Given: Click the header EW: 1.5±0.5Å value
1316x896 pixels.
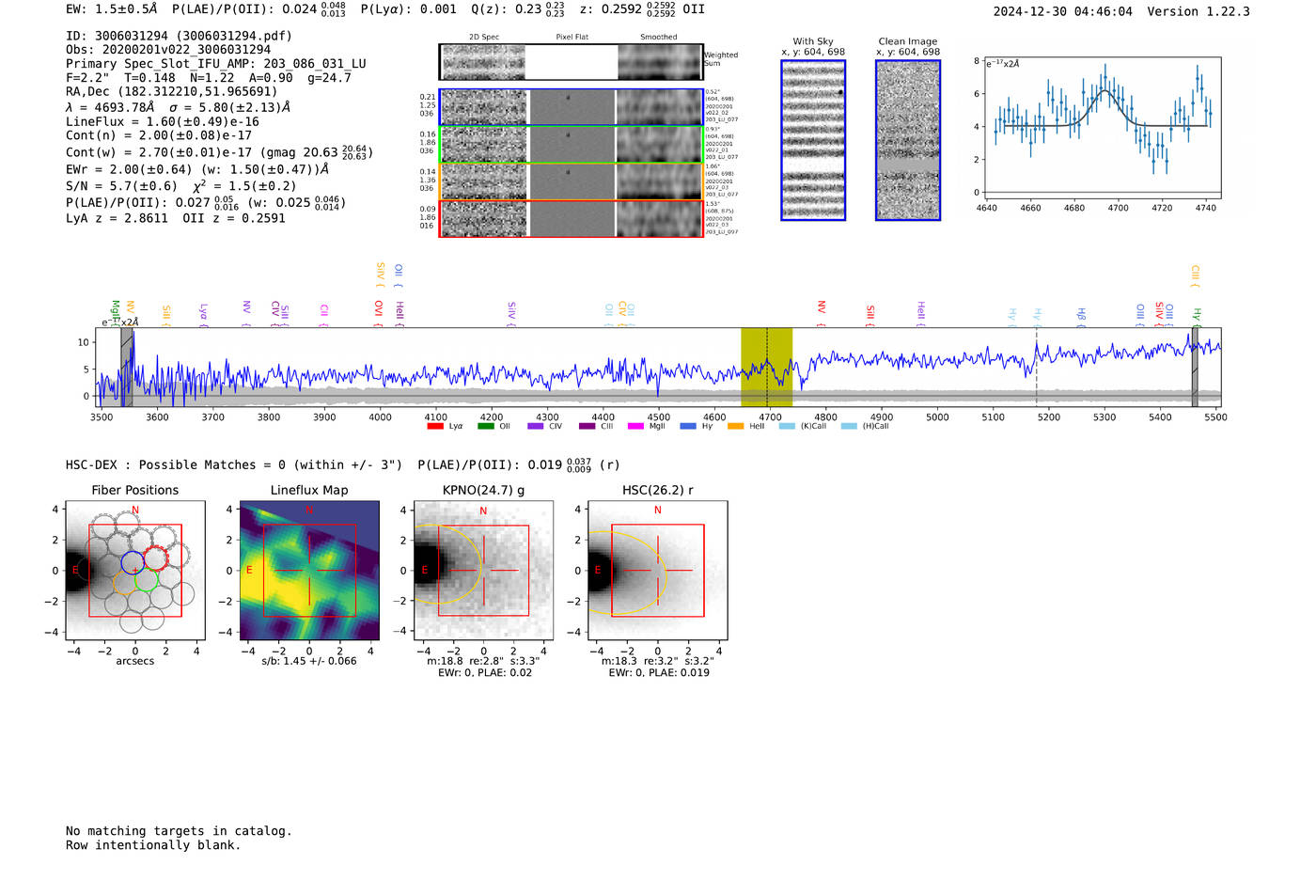Looking at the screenshot, I should coord(112,9).
